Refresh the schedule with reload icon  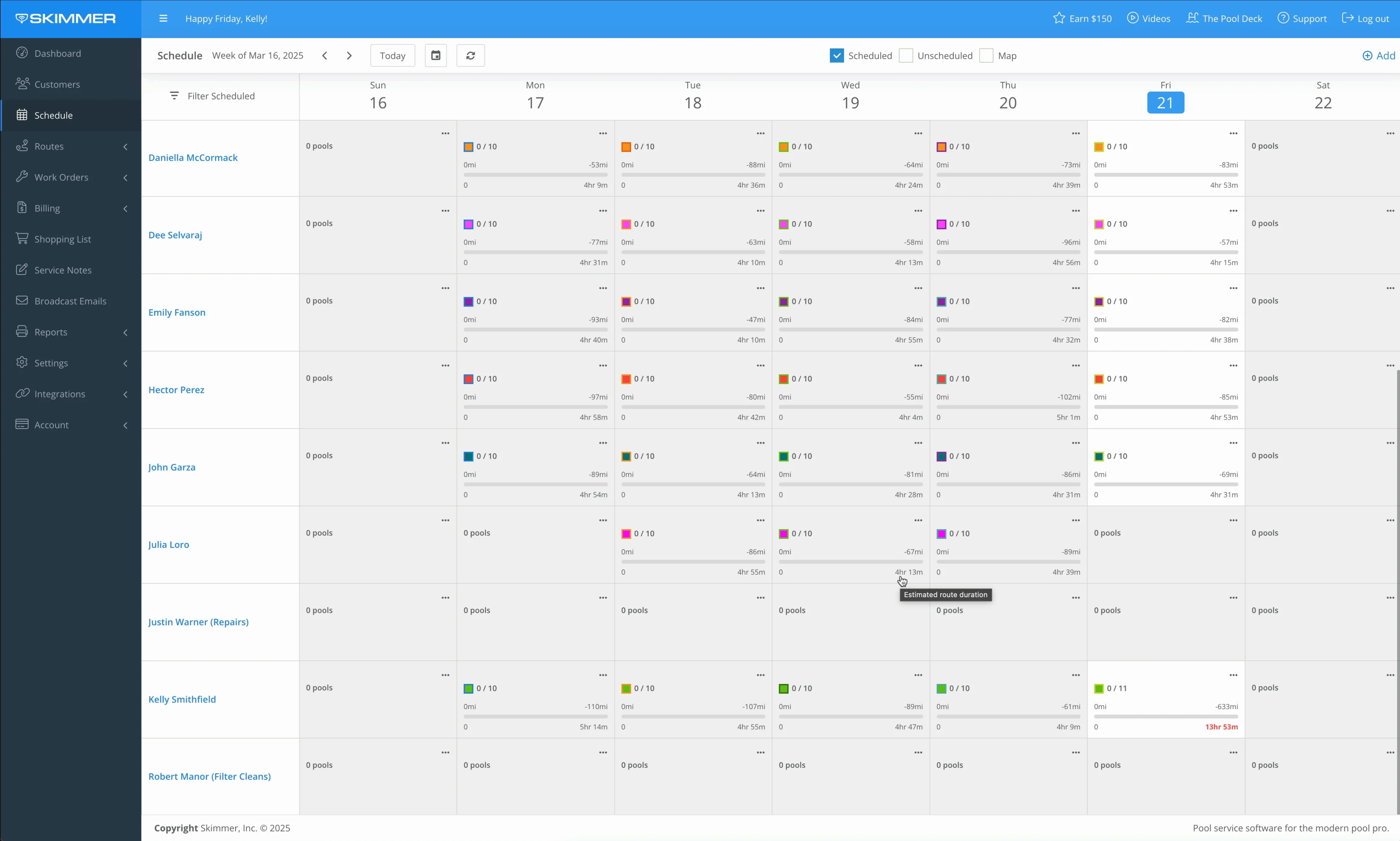click(x=471, y=55)
